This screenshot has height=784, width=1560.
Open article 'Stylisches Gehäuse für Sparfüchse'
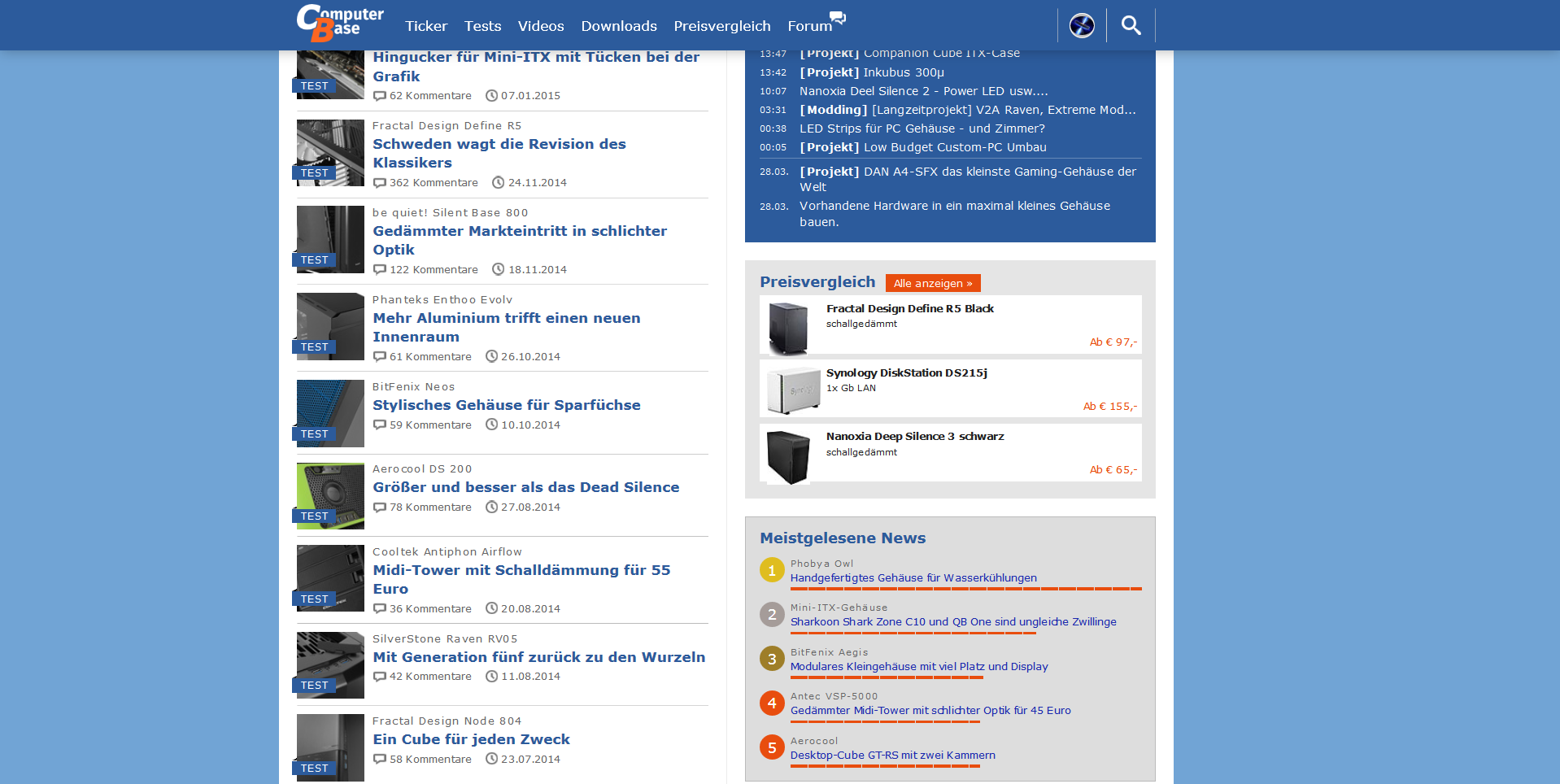pyautogui.click(x=507, y=405)
